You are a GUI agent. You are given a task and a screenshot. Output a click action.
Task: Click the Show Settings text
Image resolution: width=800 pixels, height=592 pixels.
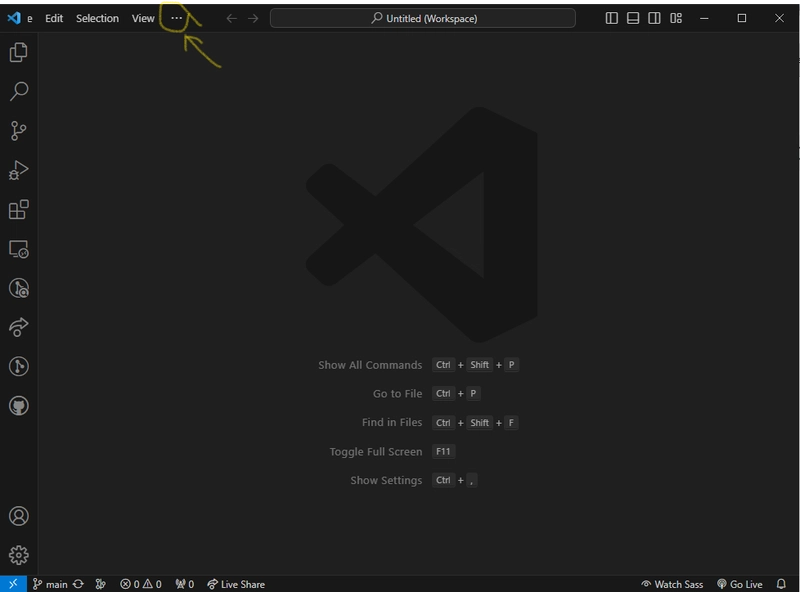386,480
